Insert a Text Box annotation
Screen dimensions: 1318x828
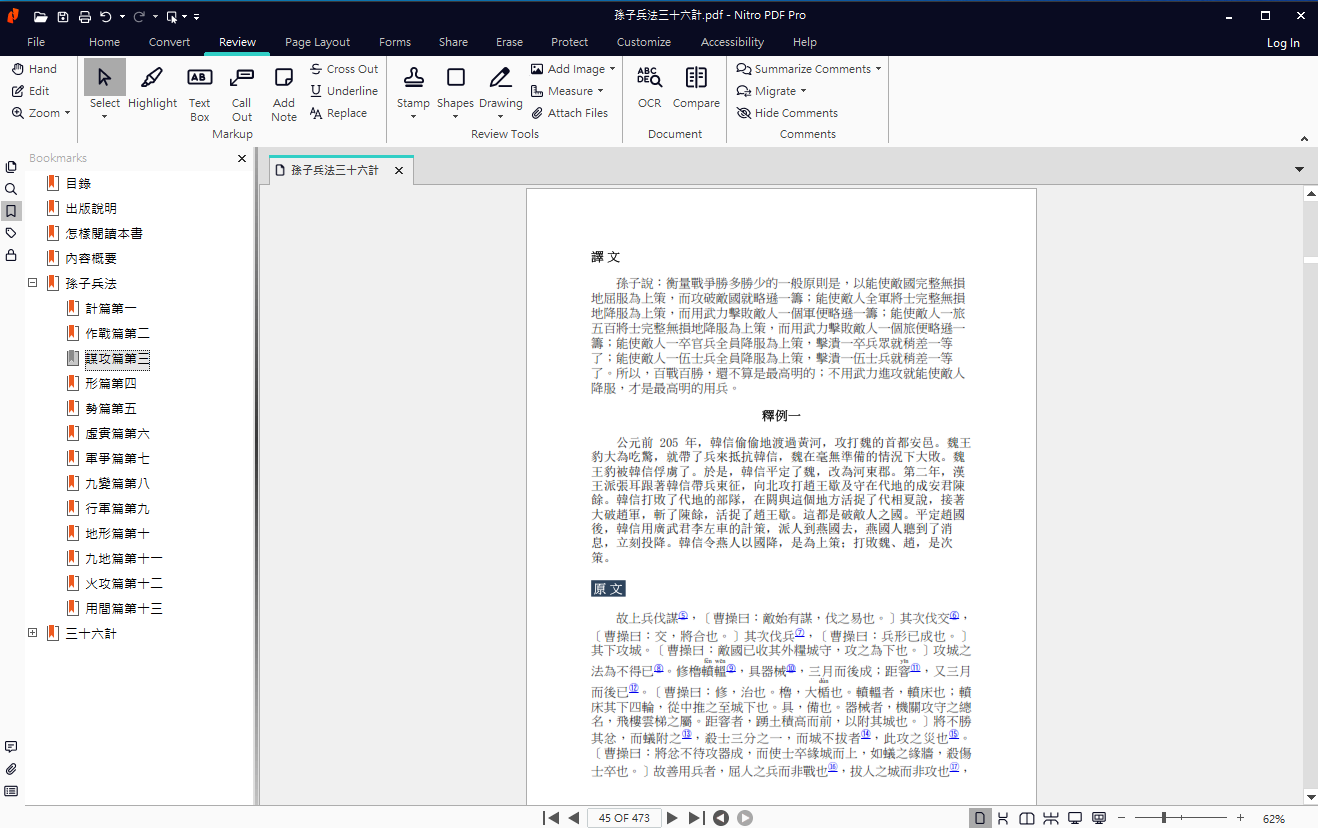coord(200,94)
